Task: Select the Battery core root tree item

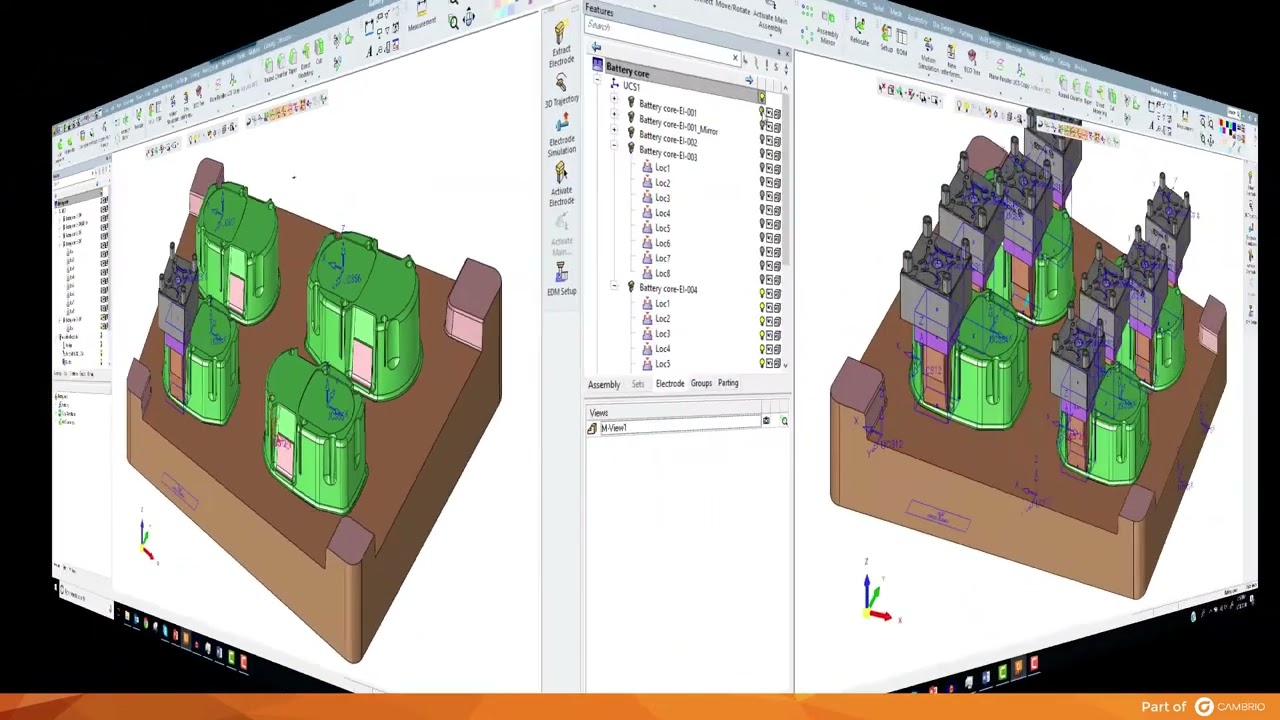Action: (627, 71)
